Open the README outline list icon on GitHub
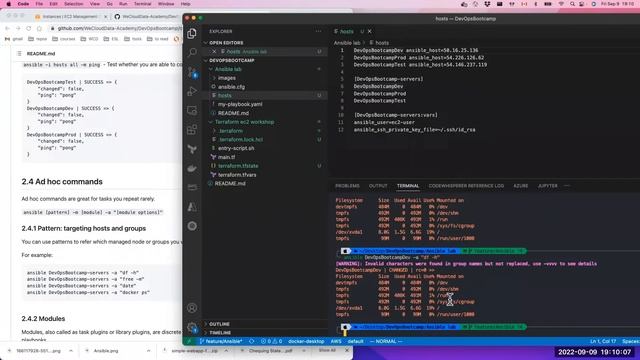640x360 pixels. point(19,53)
